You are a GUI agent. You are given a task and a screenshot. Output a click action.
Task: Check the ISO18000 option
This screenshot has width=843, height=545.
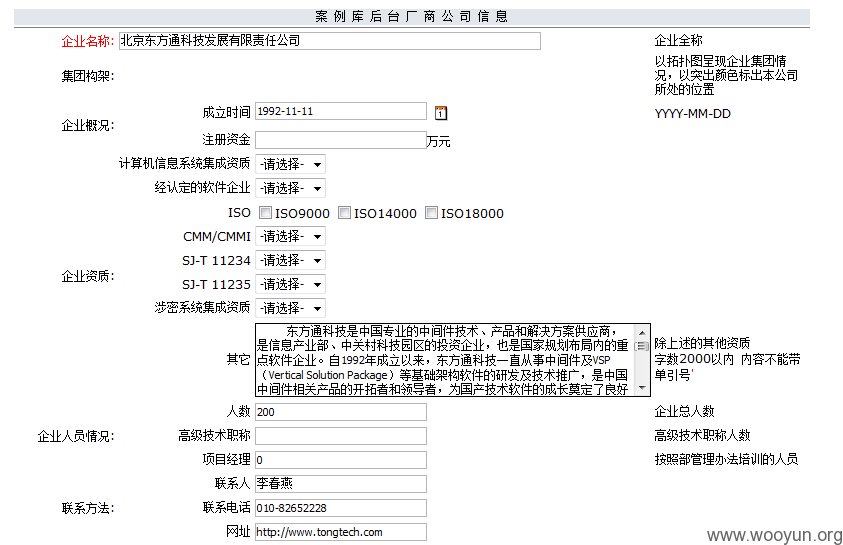[431, 213]
